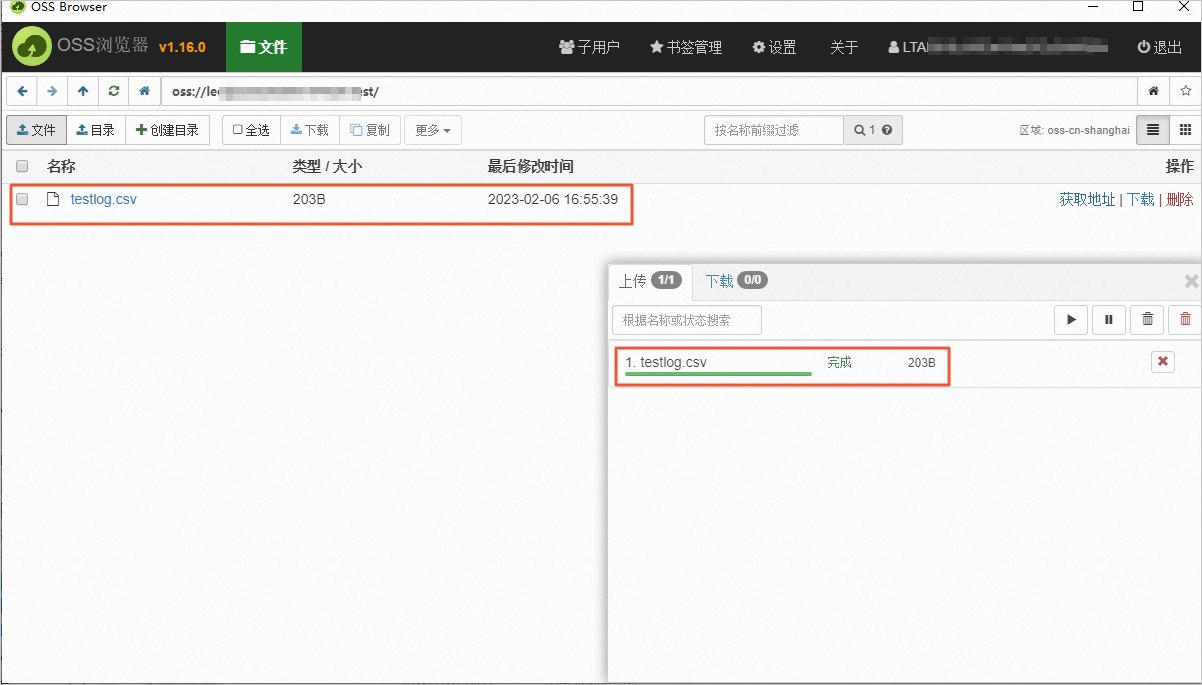Screen dimensions: 1202x685
Task: Click the 2023-02-06 16:55:39 timestamp
Action: (x=553, y=199)
